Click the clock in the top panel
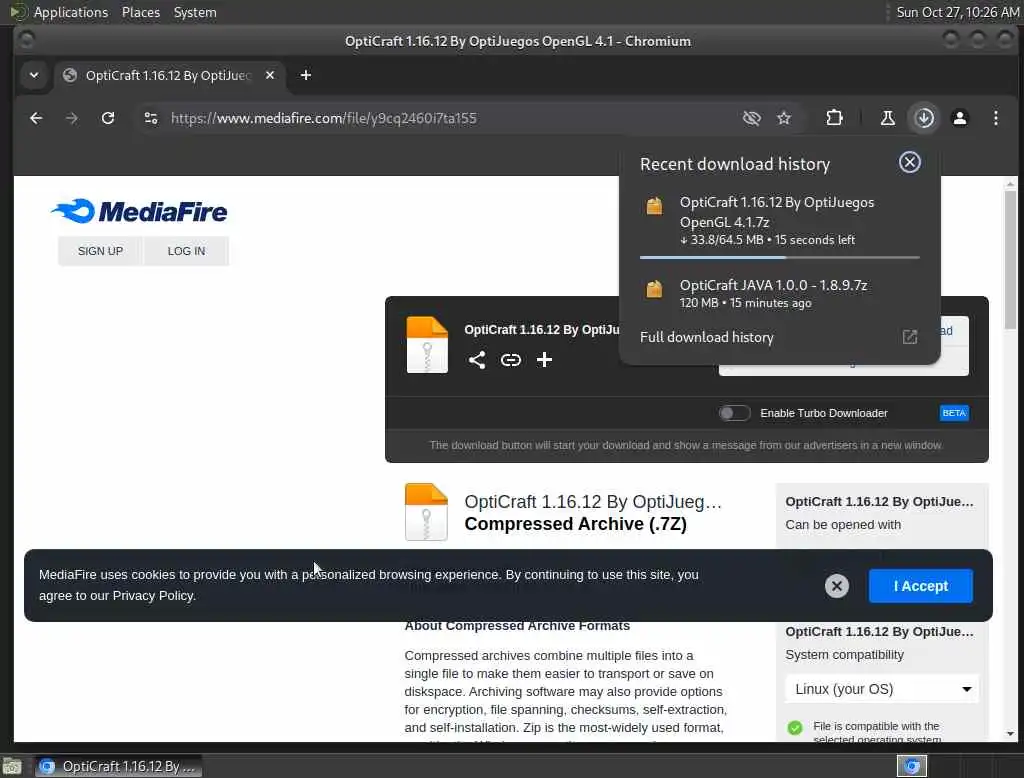This screenshot has height=778, width=1024. (x=957, y=12)
